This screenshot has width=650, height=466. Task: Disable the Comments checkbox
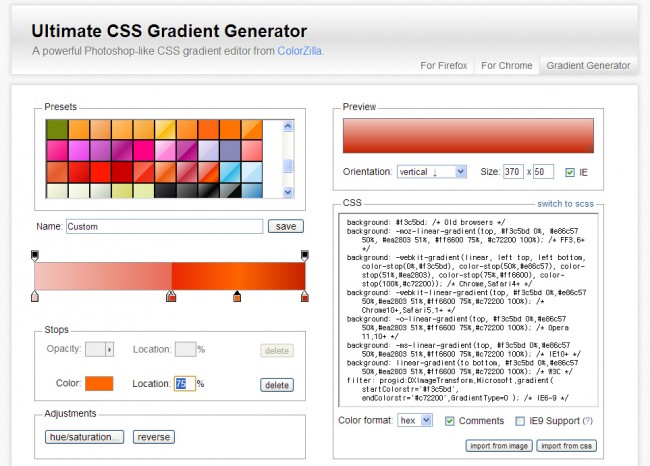click(450, 420)
